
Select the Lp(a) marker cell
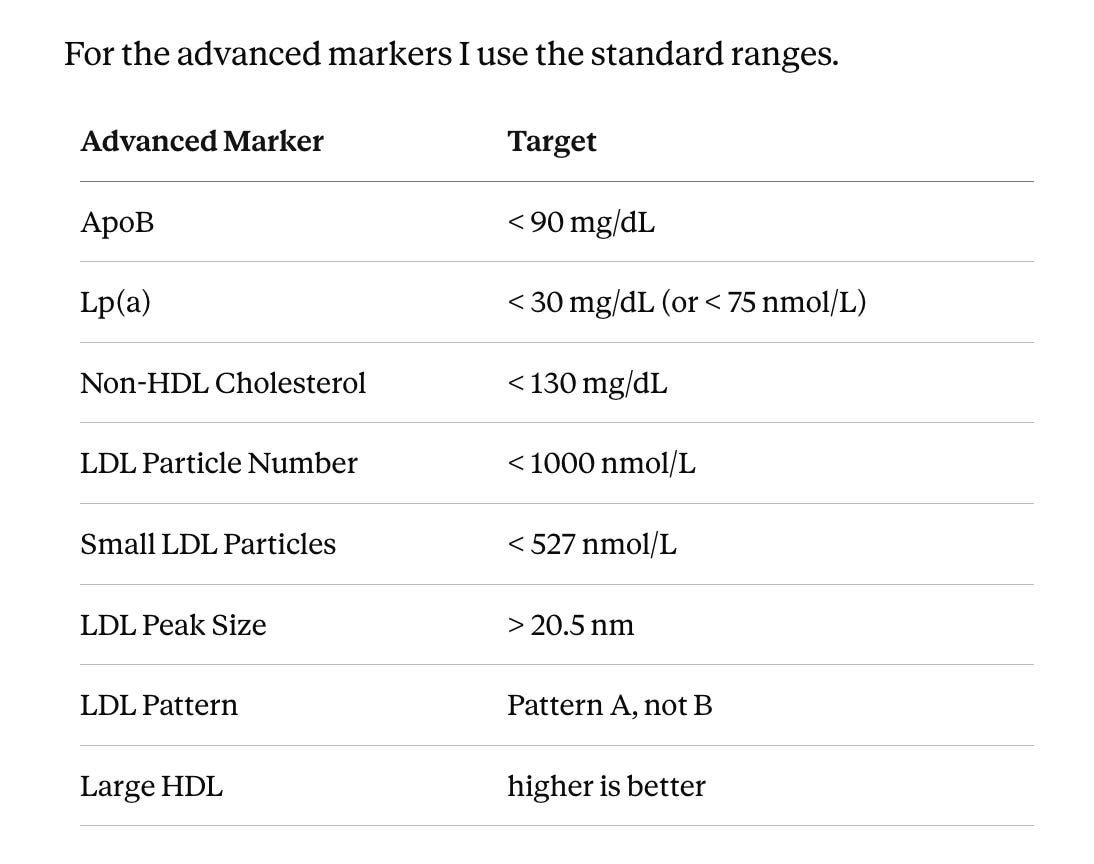[x=115, y=303]
